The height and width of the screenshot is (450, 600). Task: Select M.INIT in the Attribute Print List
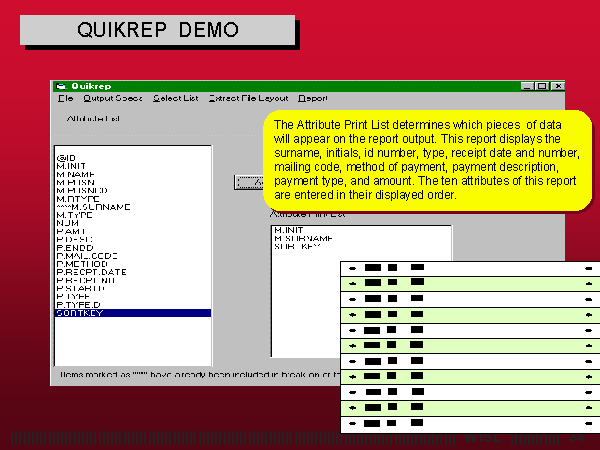(288, 230)
